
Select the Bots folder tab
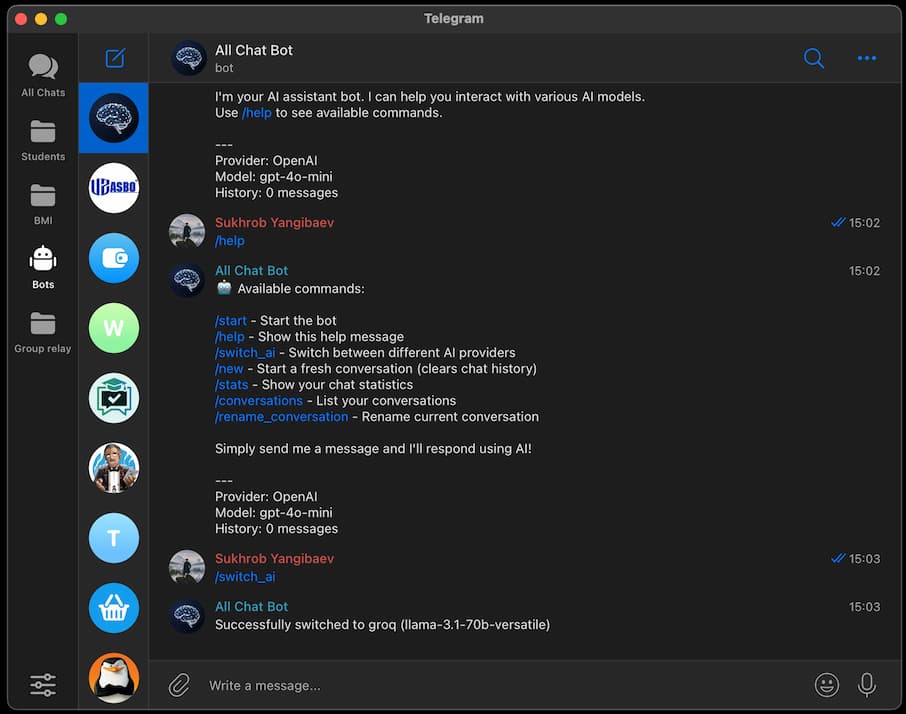pos(43,268)
